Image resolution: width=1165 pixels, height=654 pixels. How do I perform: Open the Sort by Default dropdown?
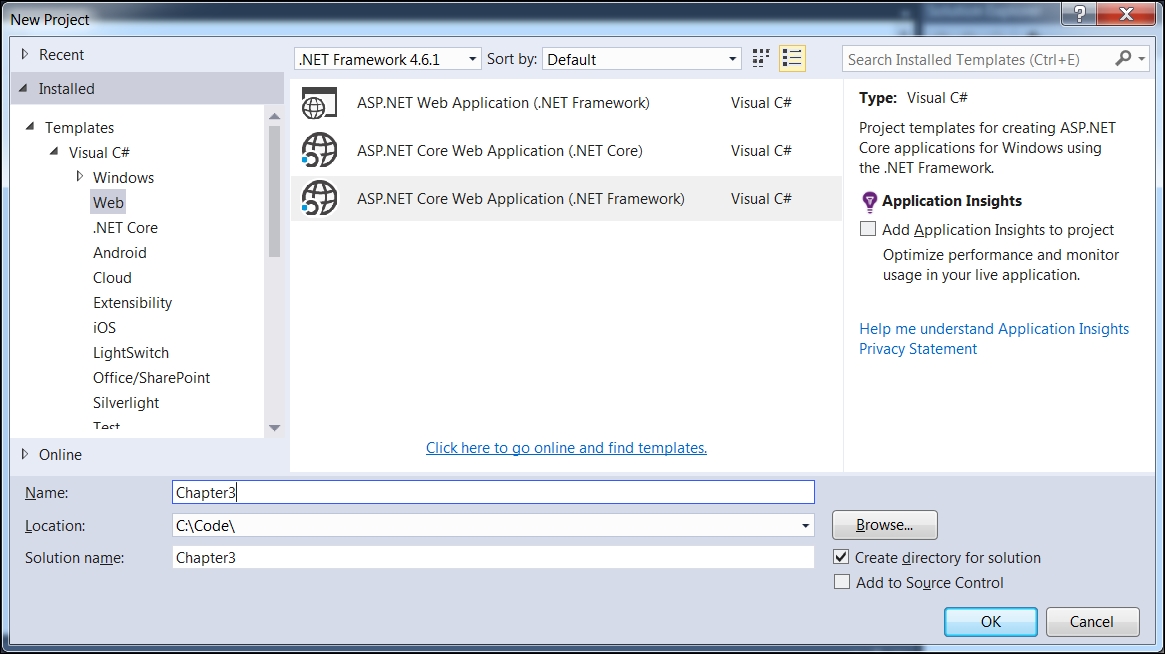[642, 59]
